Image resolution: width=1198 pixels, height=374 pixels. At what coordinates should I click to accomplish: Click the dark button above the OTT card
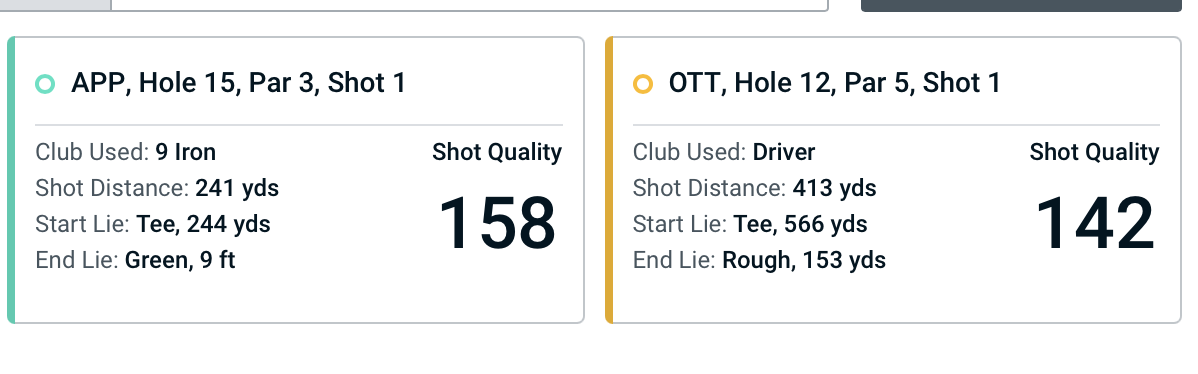pos(1022,5)
